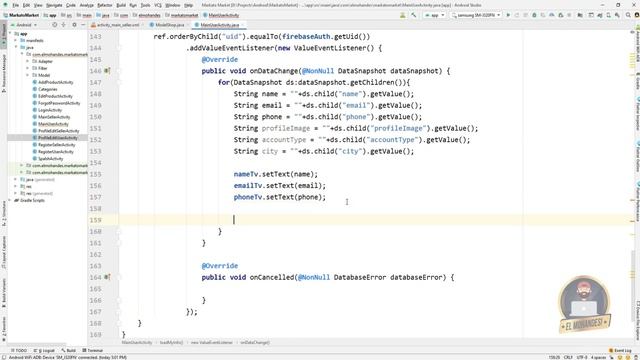Open LoginActivity in project tree

[50, 110]
